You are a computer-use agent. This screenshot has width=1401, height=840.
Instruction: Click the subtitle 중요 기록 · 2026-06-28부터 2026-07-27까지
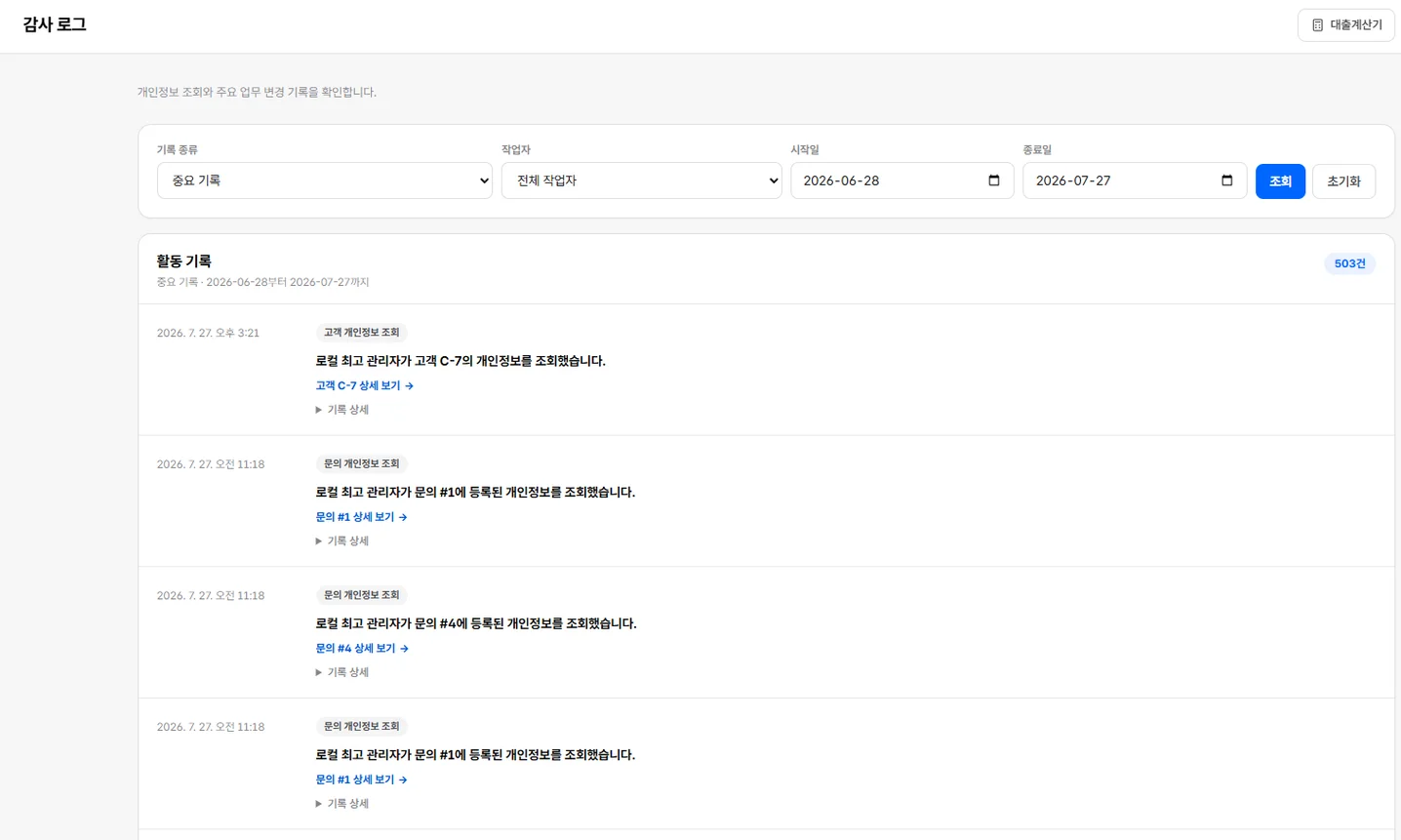(262, 282)
